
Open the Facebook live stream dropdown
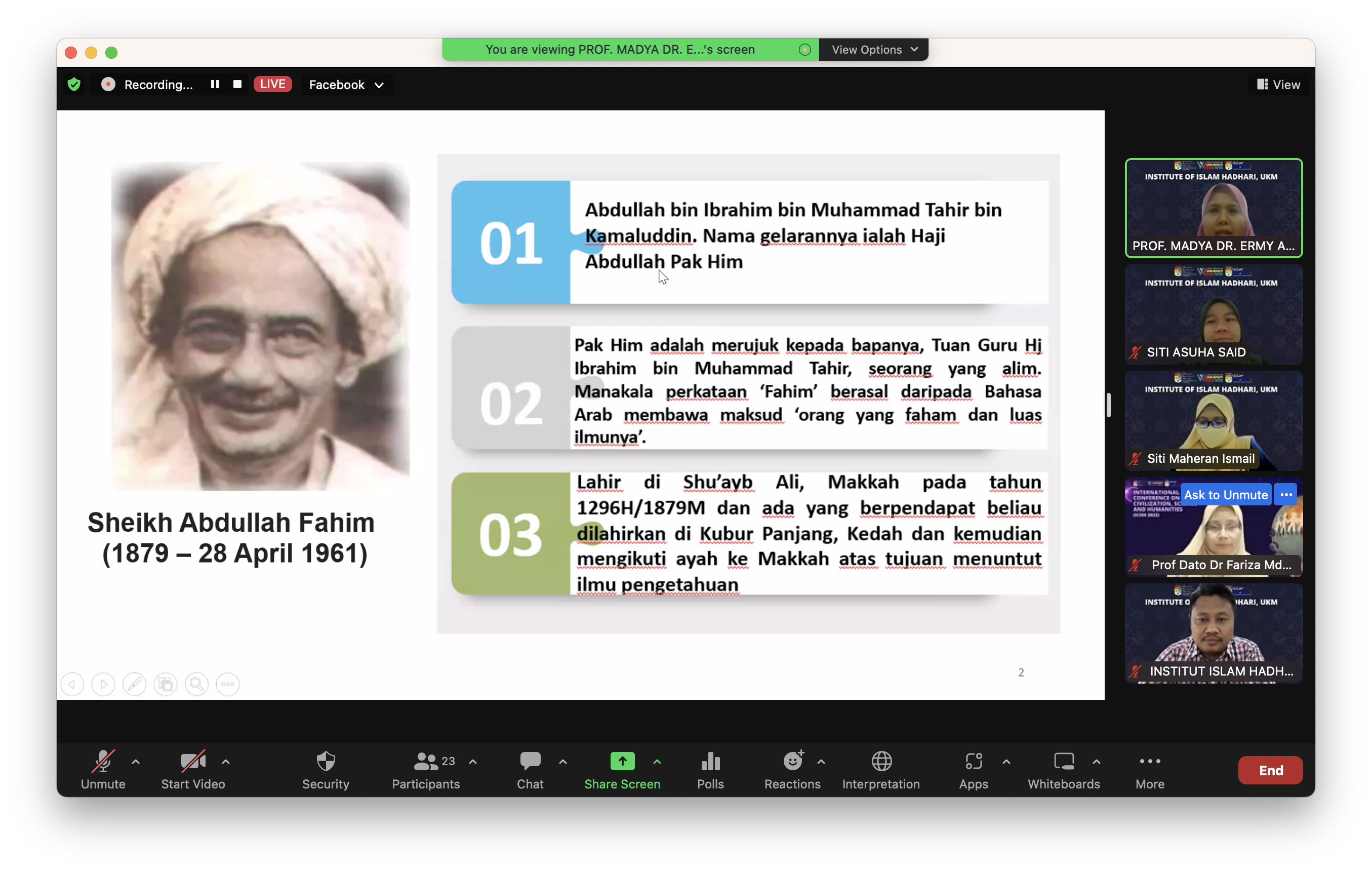pyautogui.click(x=346, y=85)
